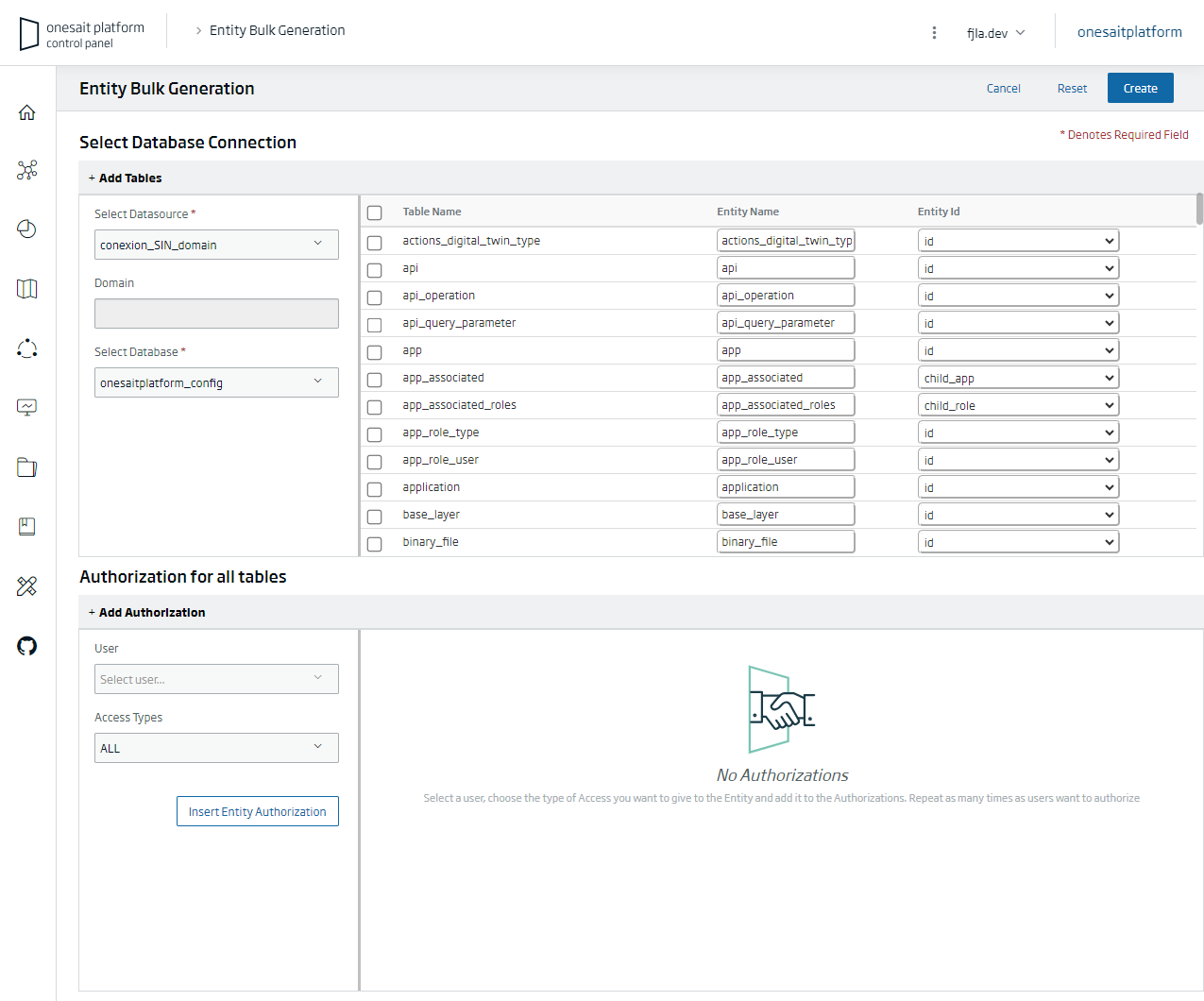1204x1001 pixels.
Task: Check the api_operation table checkbox
Action: tap(375, 297)
